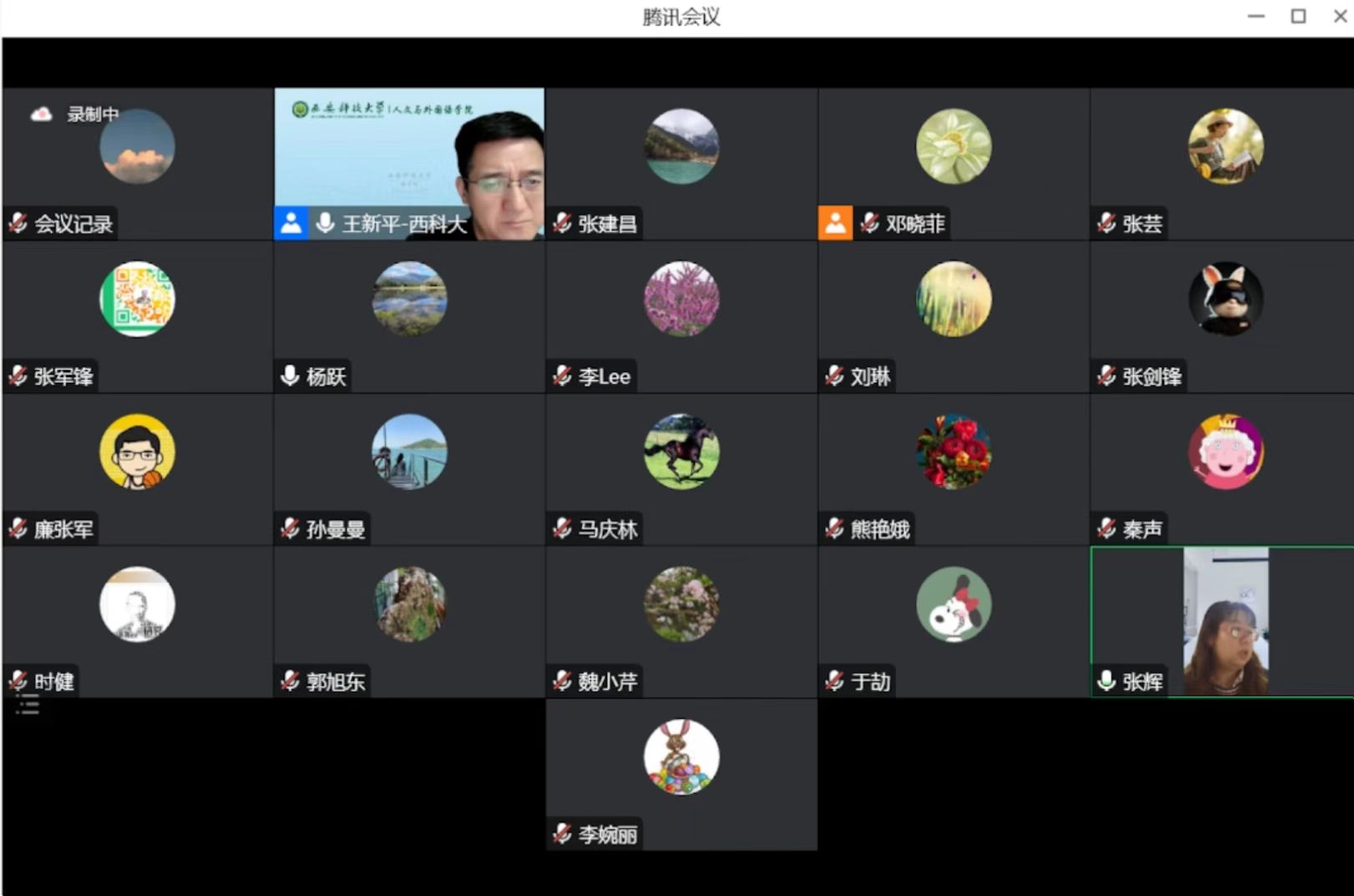This screenshot has width=1354, height=896.
Task: Click the muted microphone icon beside 马庆林
Action: point(562,528)
